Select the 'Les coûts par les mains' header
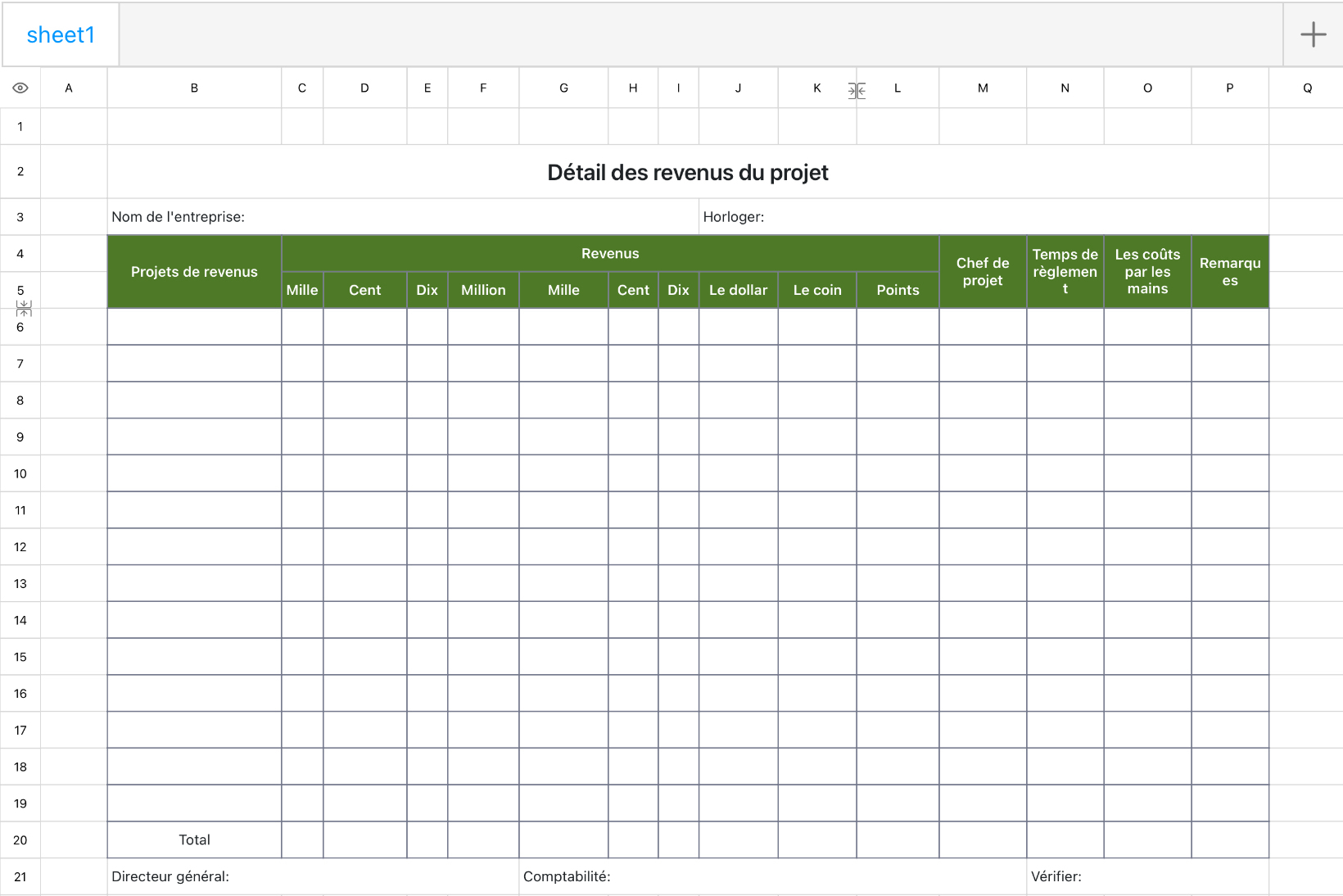This screenshot has height=896, width=1343. [x=1147, y=272]
